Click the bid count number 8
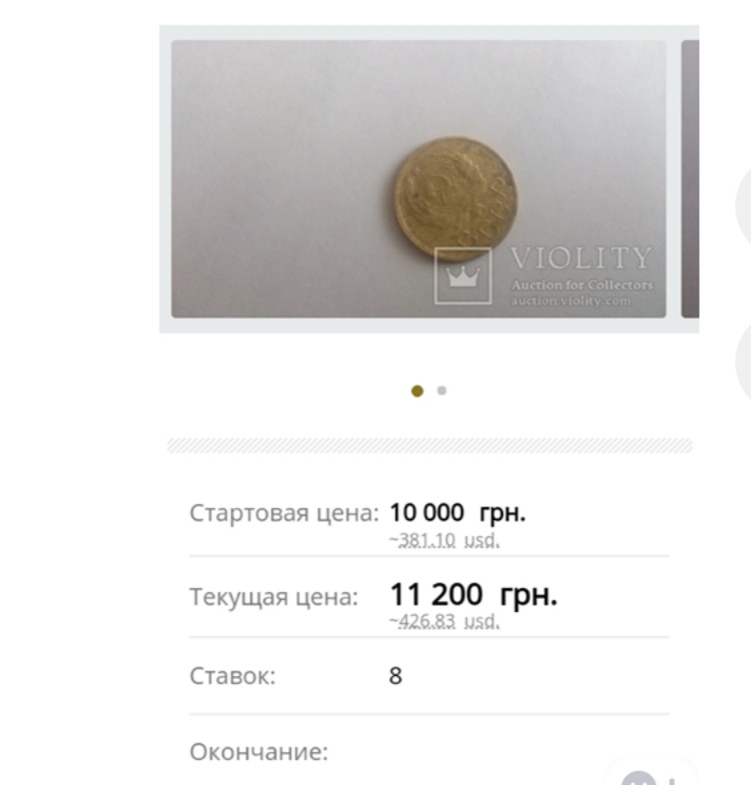This screenshot has width=751, height=785. click(395, 676)
